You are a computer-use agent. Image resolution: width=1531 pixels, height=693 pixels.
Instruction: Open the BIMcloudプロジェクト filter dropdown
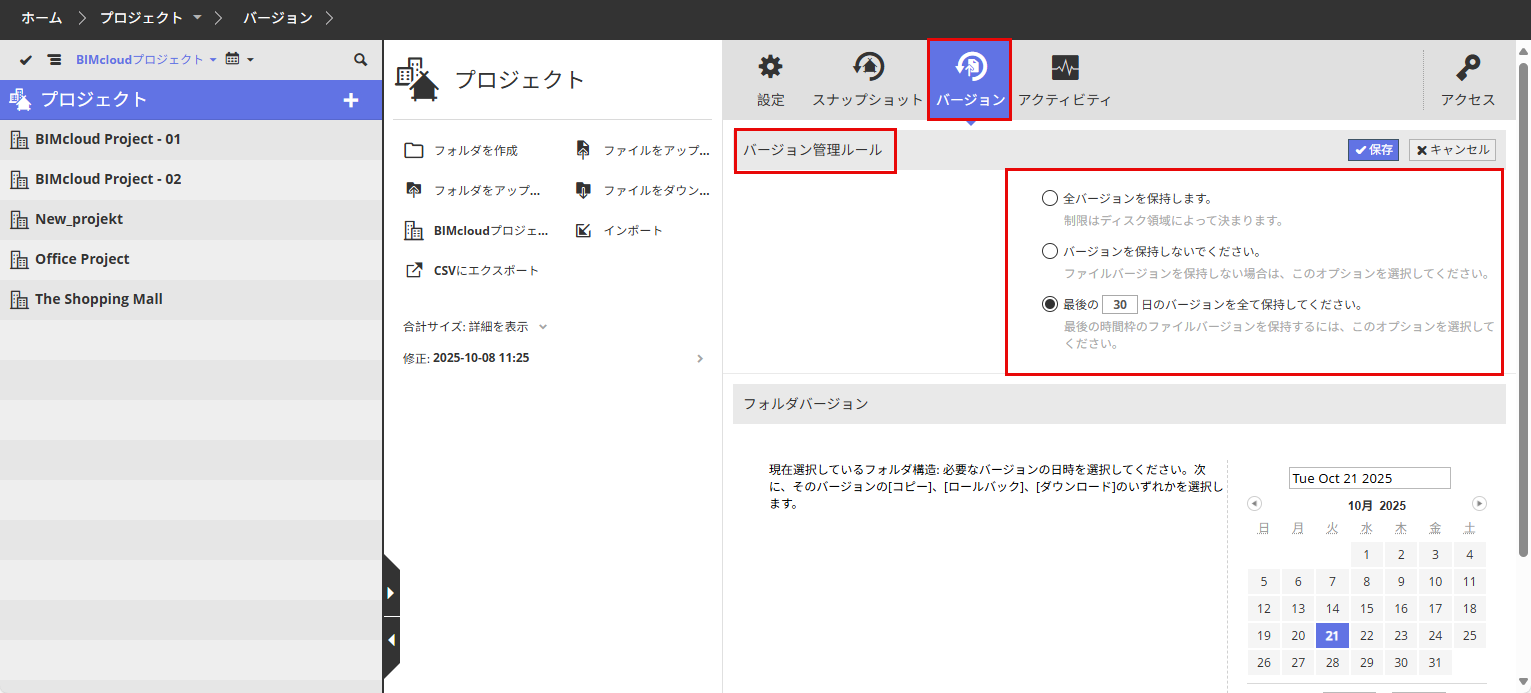click(x=146, y=60)
